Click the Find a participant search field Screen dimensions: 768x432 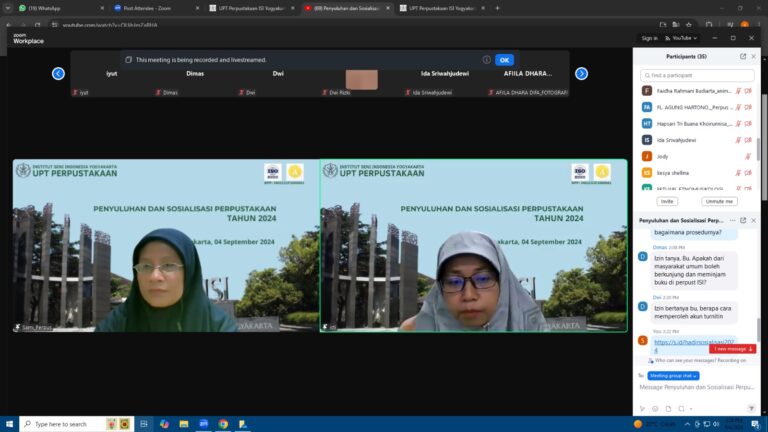click(698, 75)
